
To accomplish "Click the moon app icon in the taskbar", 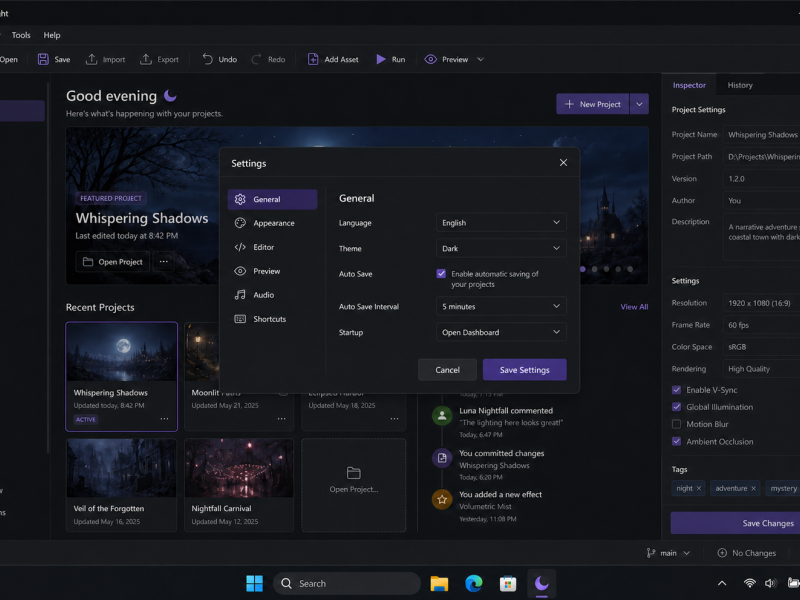I will coord(541,583).
